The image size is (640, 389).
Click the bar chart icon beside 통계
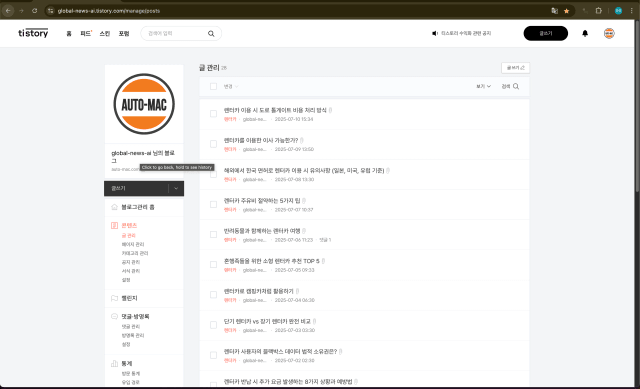(x=115, y=363)
